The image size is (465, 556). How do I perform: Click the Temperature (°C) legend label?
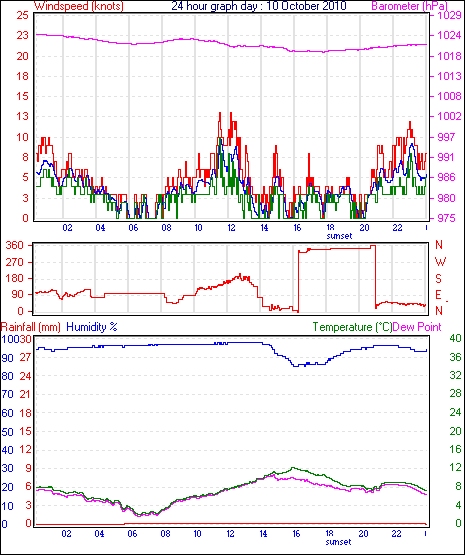352,327
